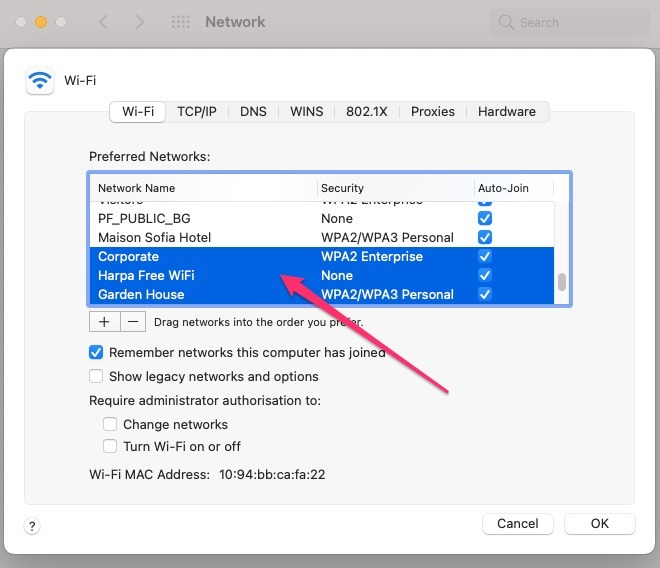660x568 pixels.
Task: Click the Cancel button
Action: (518, 523)
